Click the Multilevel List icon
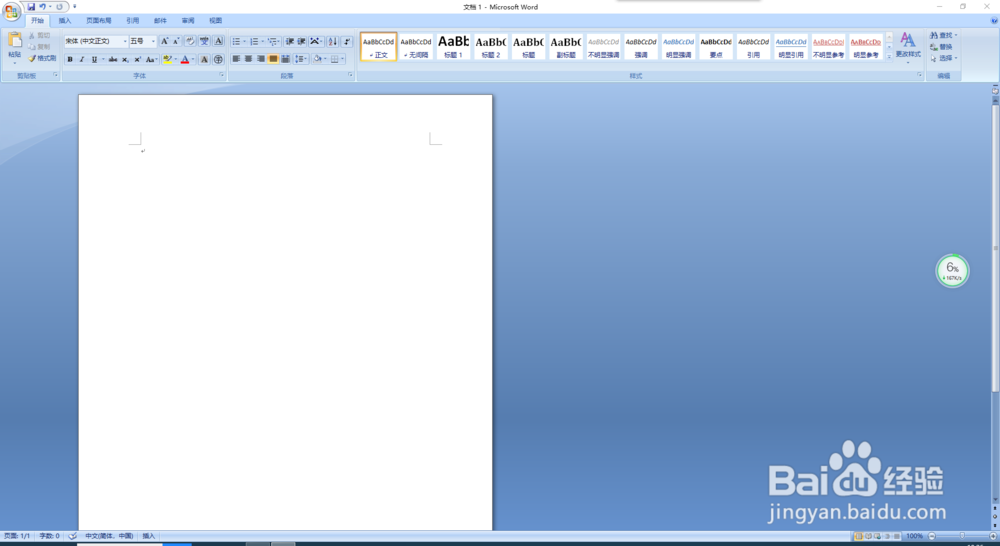Viewport: 1000px width, 546px height. (x=272, y=41)
